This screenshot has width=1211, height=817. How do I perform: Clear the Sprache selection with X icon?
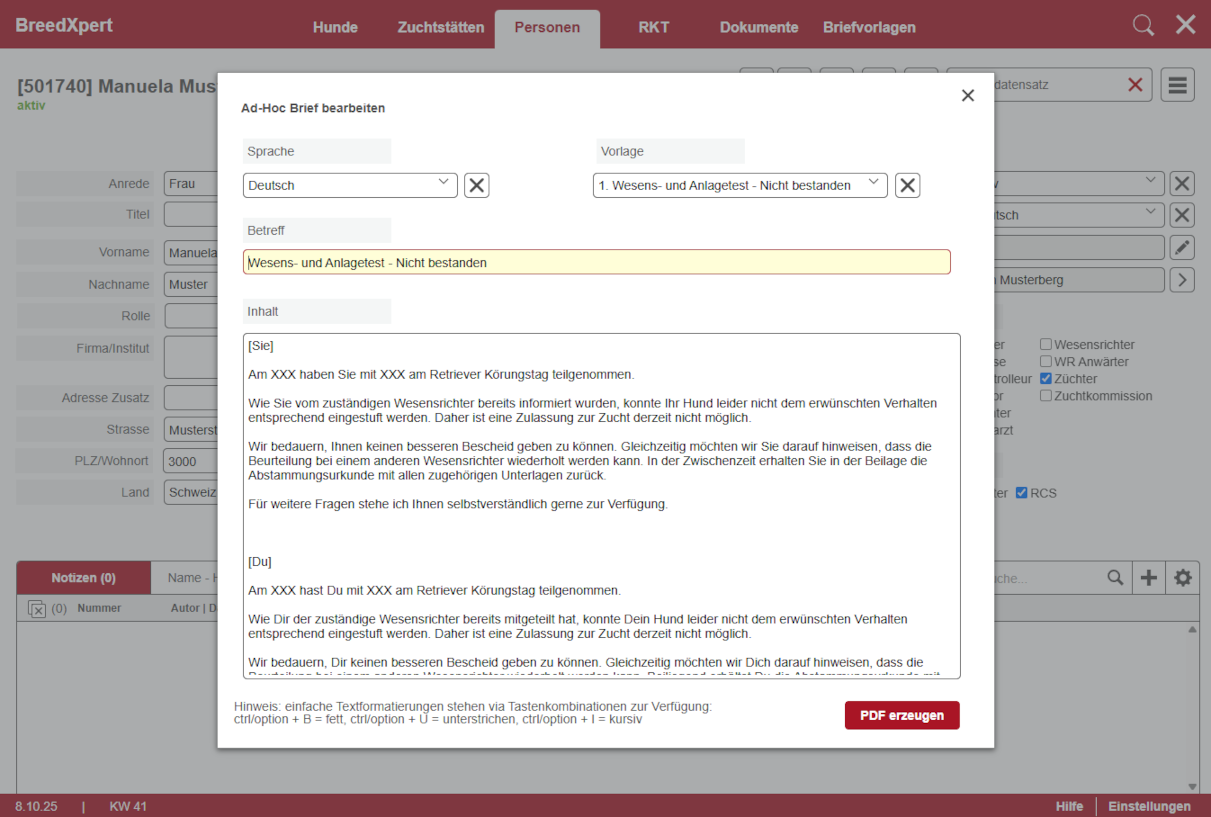click(477, 185)
